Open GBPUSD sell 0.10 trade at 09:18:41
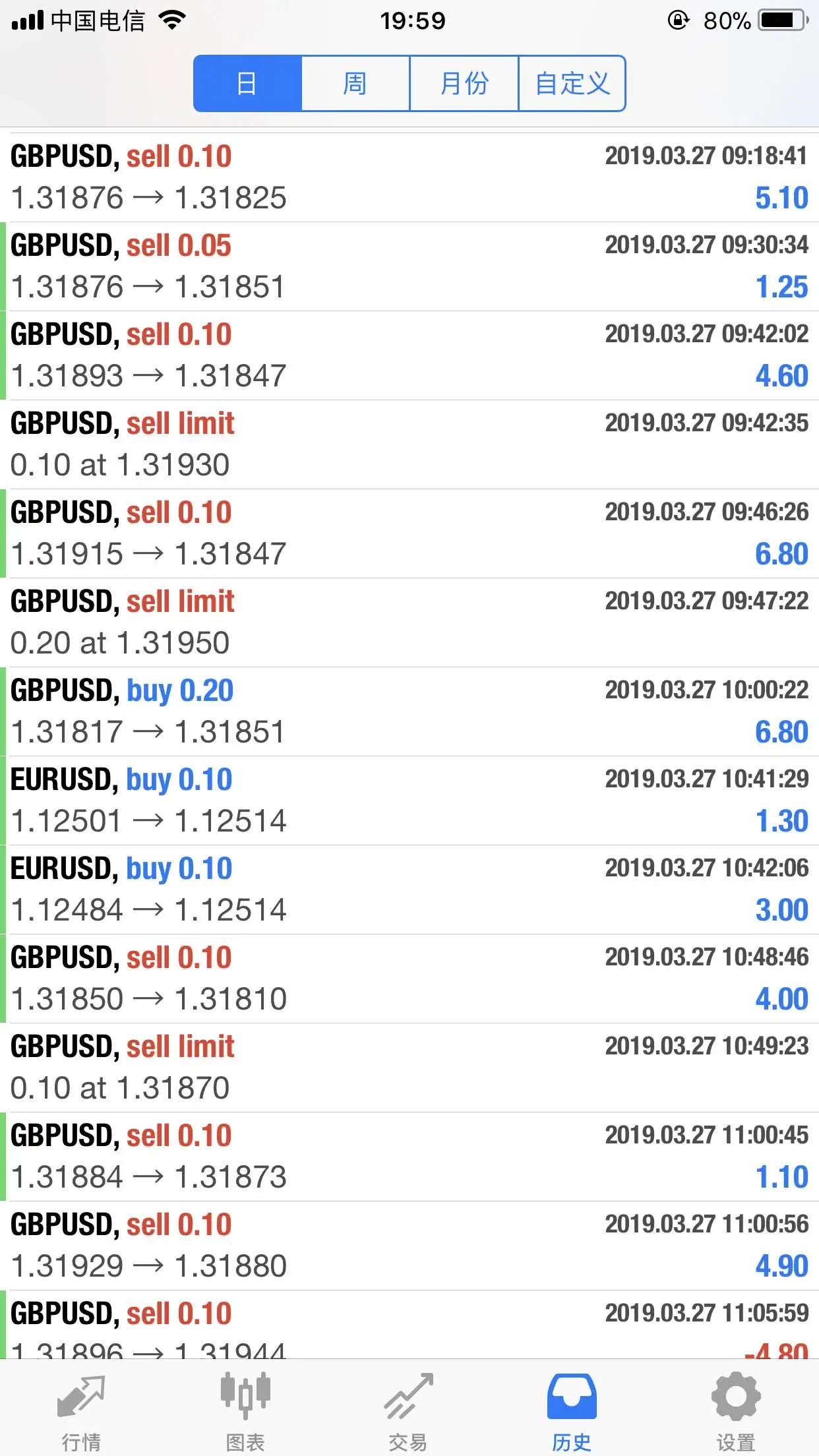The image size is (819, 1456). (409, 177)
